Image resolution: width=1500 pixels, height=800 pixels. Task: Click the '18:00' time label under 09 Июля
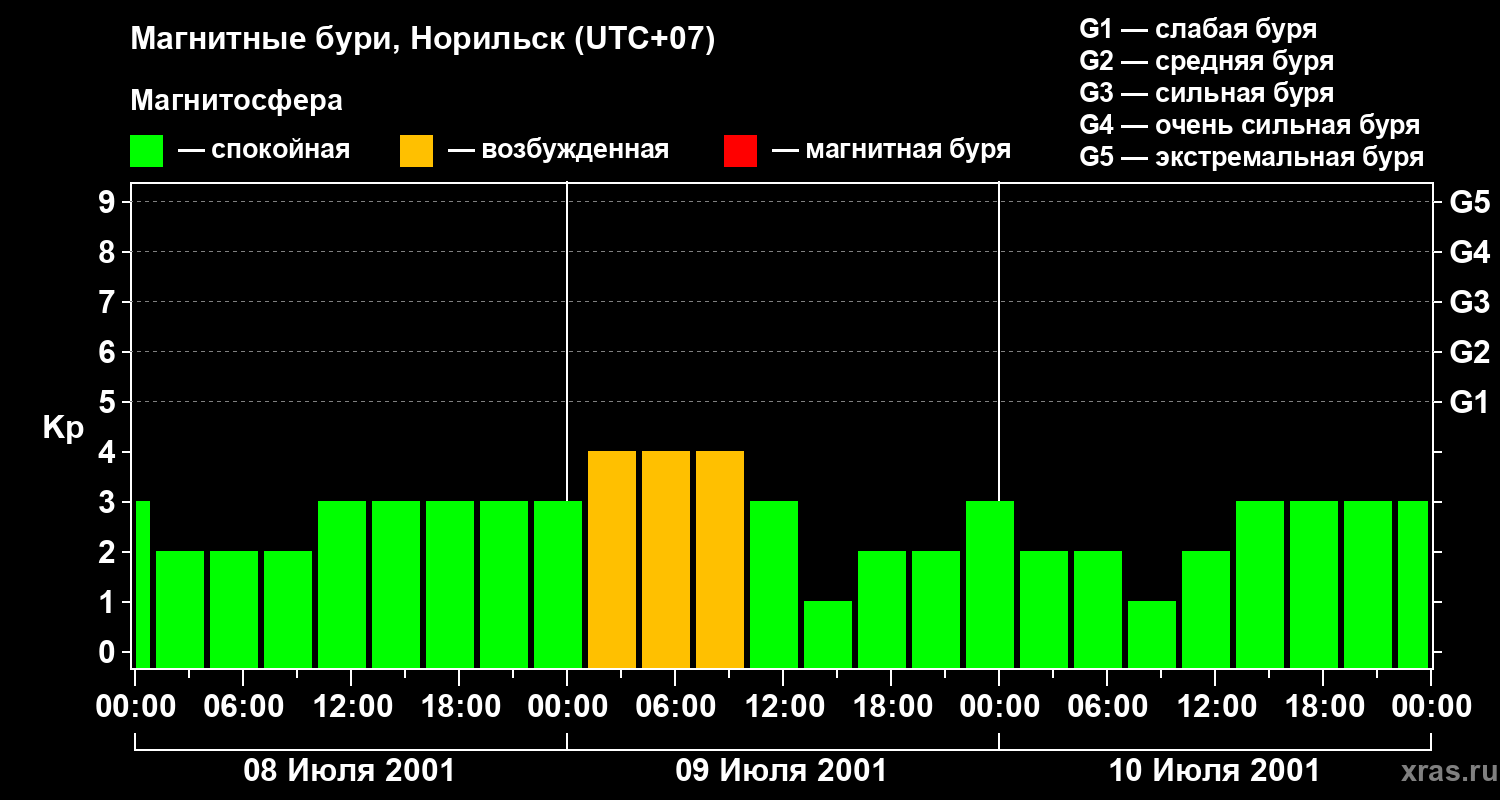(x=891, y=707)
